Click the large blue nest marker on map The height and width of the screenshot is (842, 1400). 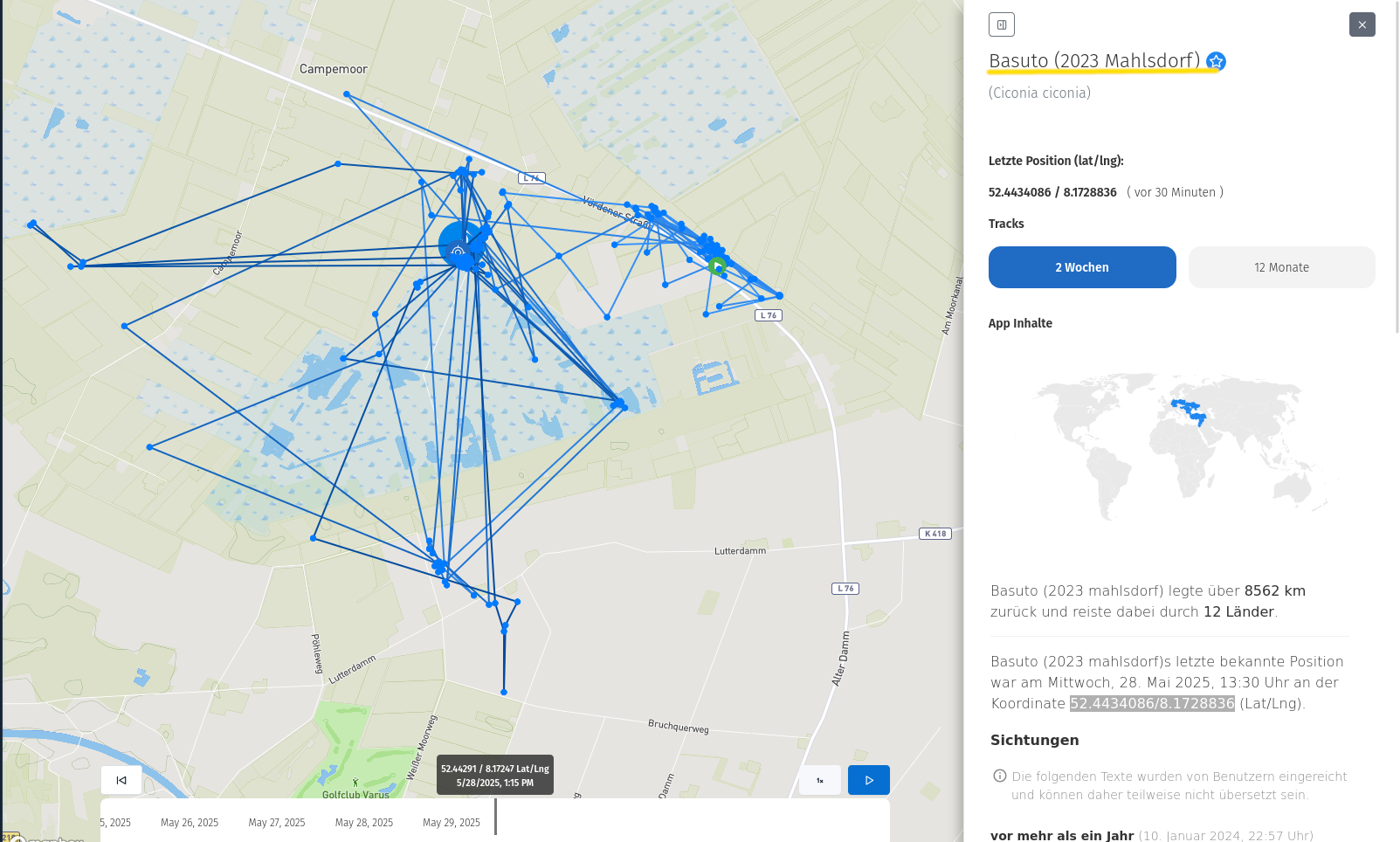click(459, 246)
